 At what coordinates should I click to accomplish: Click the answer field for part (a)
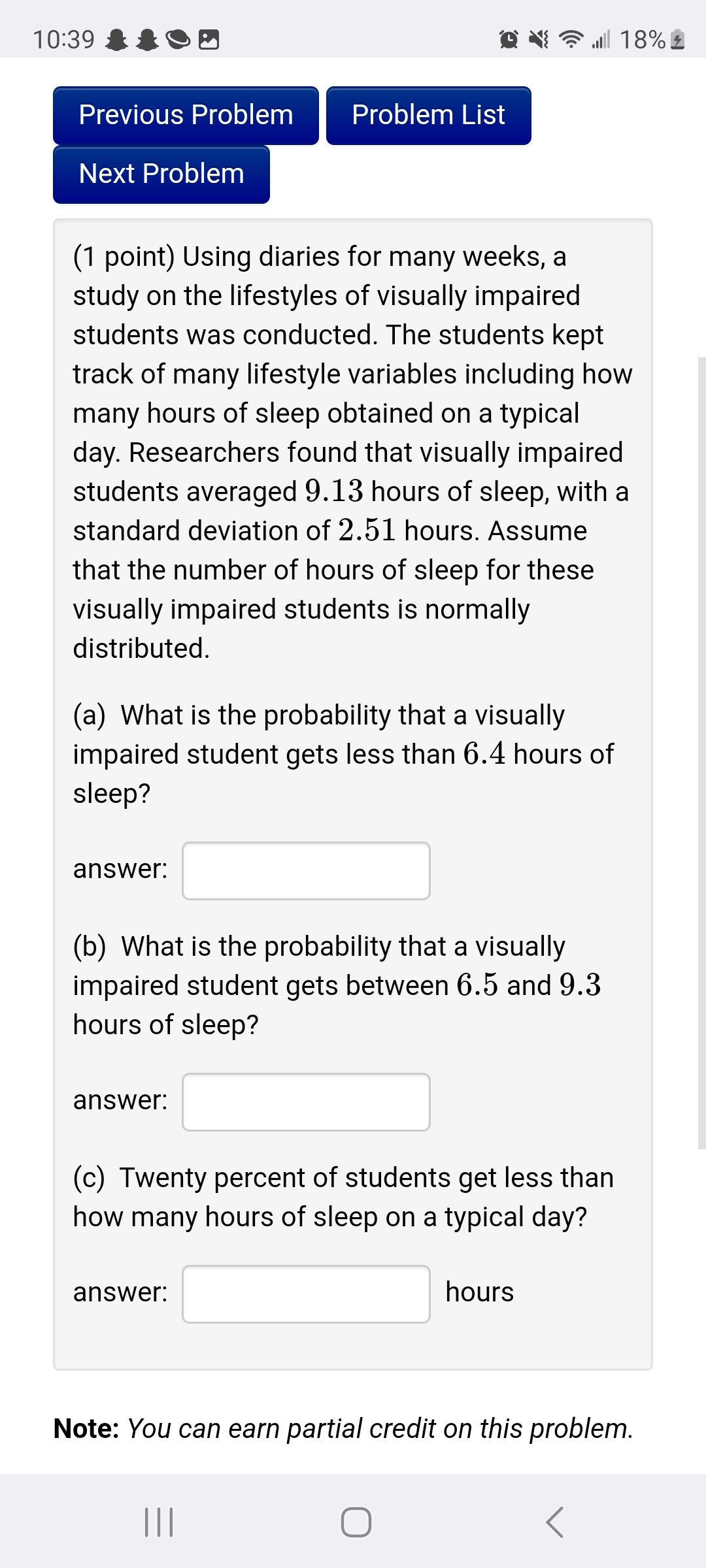tap(306, 870)
